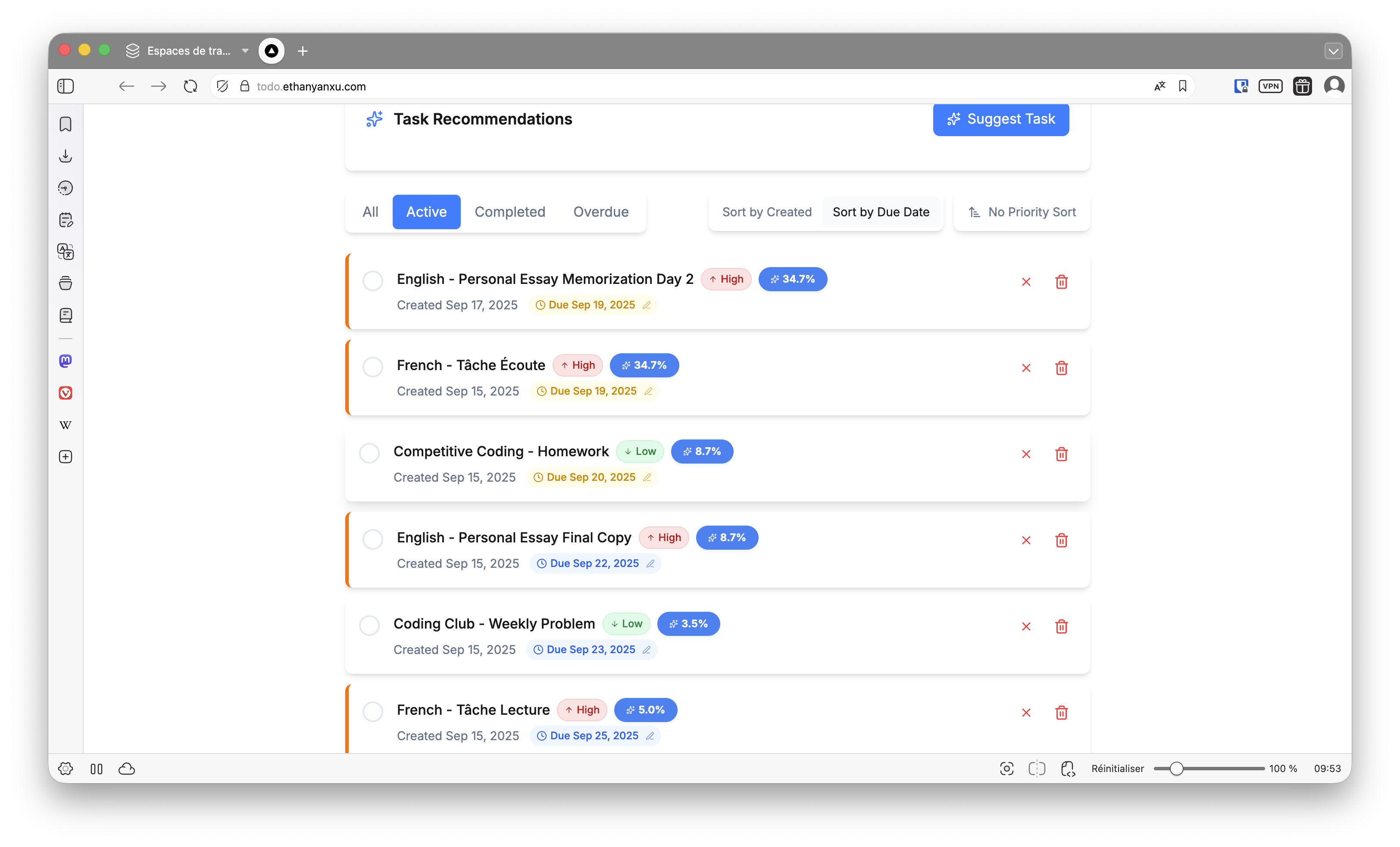Mark English Personal Essay Memorization Day 2 complete

[x=373, y=280]
